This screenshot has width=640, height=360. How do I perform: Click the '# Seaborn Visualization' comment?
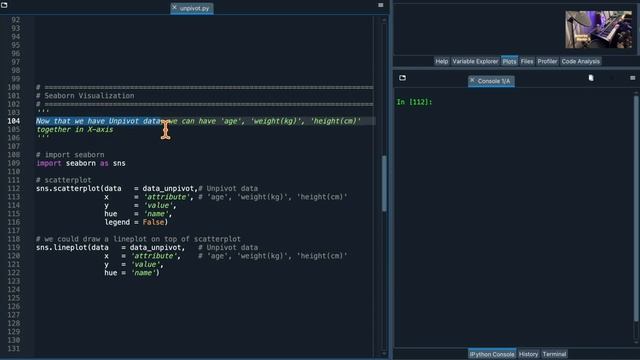(x=85, y=96)
